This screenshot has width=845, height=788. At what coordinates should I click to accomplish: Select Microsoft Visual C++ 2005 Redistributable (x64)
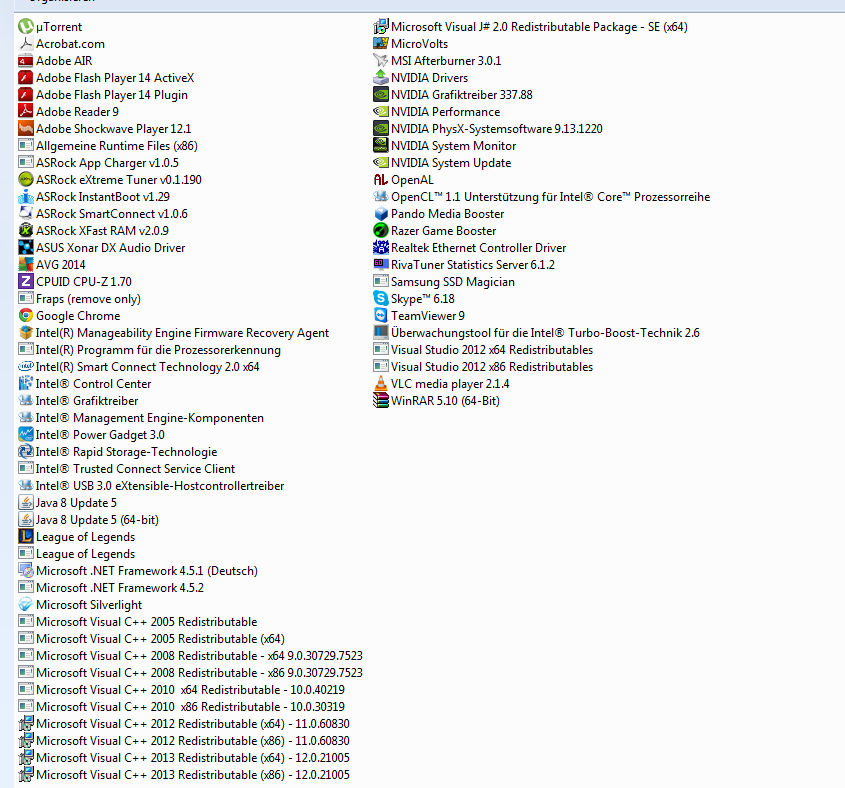tap(151, 639)
